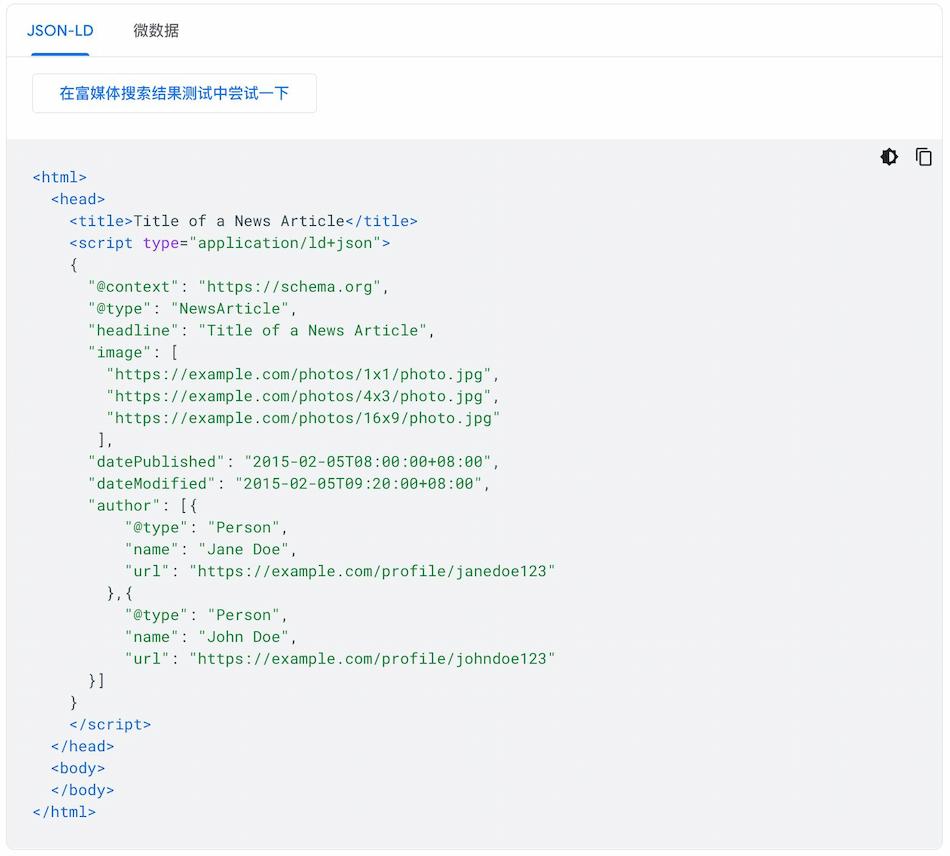This screenshot has height=856, width=950.
Task: Click the title tag line in code
Action: click(x=243, y=221)
